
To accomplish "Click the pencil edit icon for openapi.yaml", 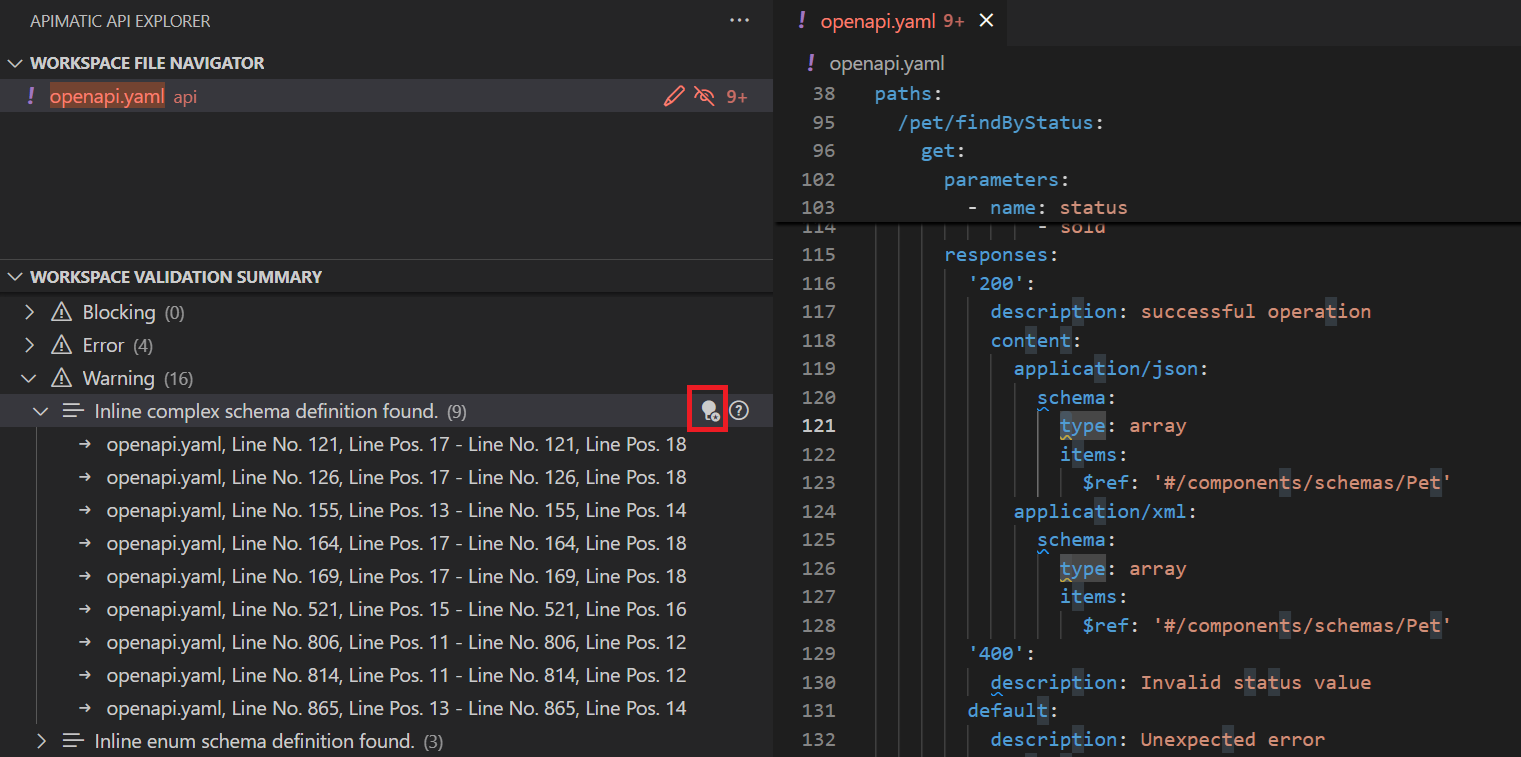I will [674, 96].
